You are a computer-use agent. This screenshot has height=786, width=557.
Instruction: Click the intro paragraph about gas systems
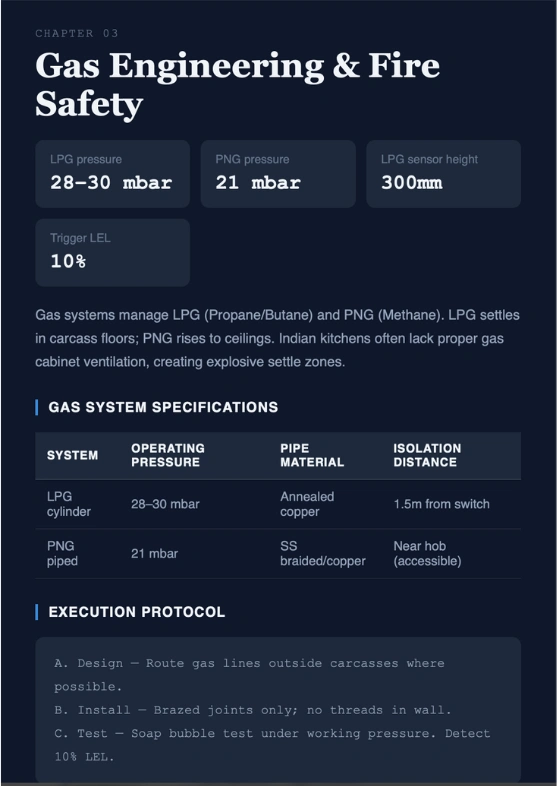click(x=277, y=338)
